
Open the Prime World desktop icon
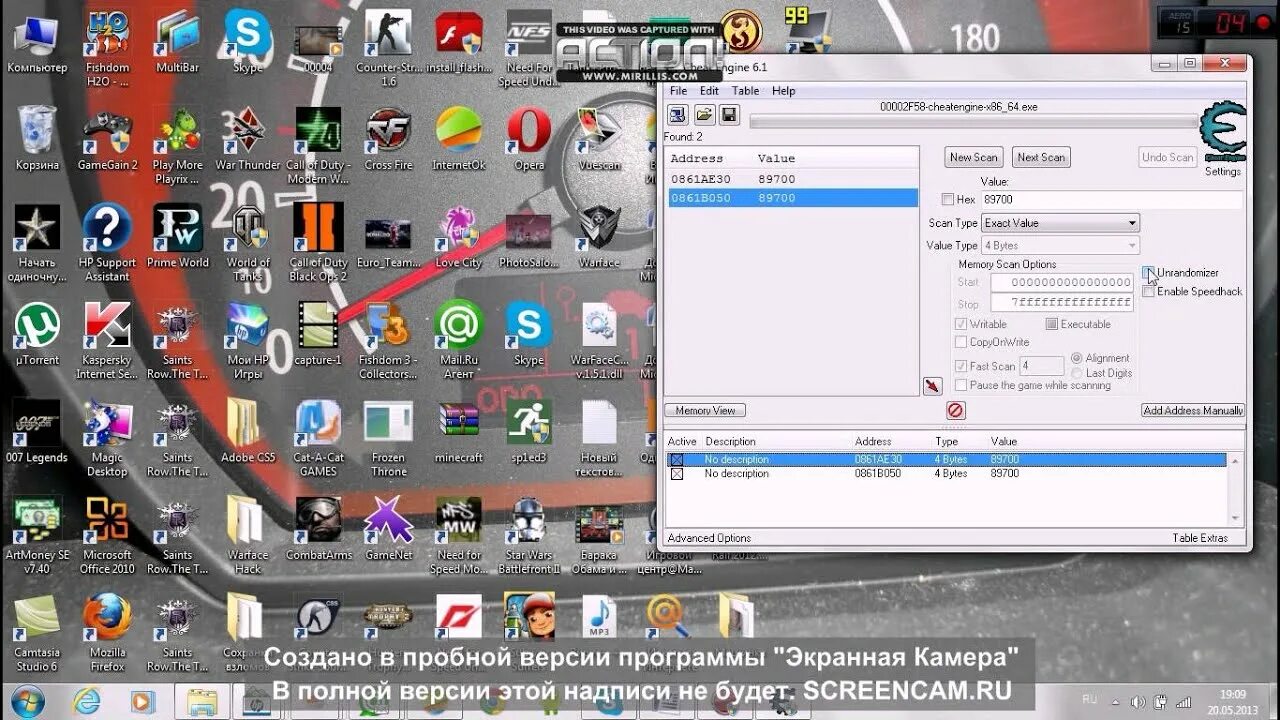pyautogui.click(x=177, y=237)
